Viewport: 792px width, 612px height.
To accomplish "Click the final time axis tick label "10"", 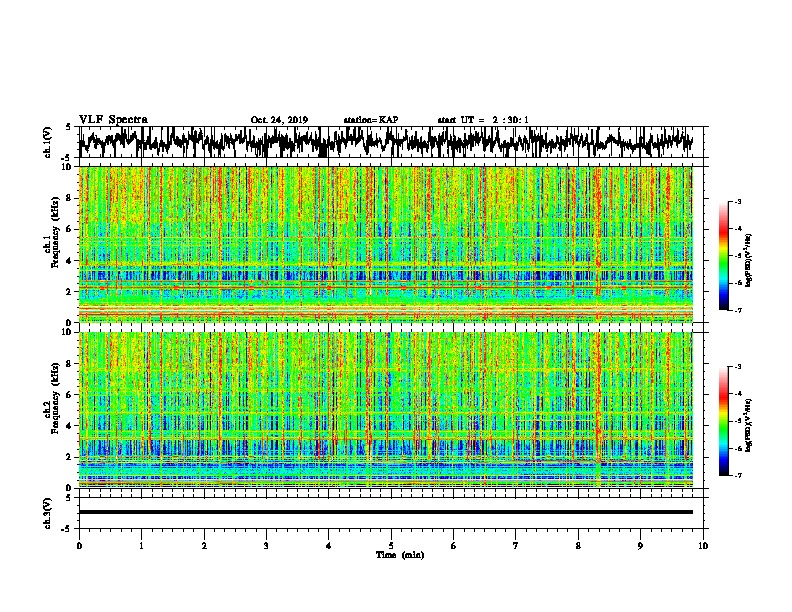I will click(703, 546).
